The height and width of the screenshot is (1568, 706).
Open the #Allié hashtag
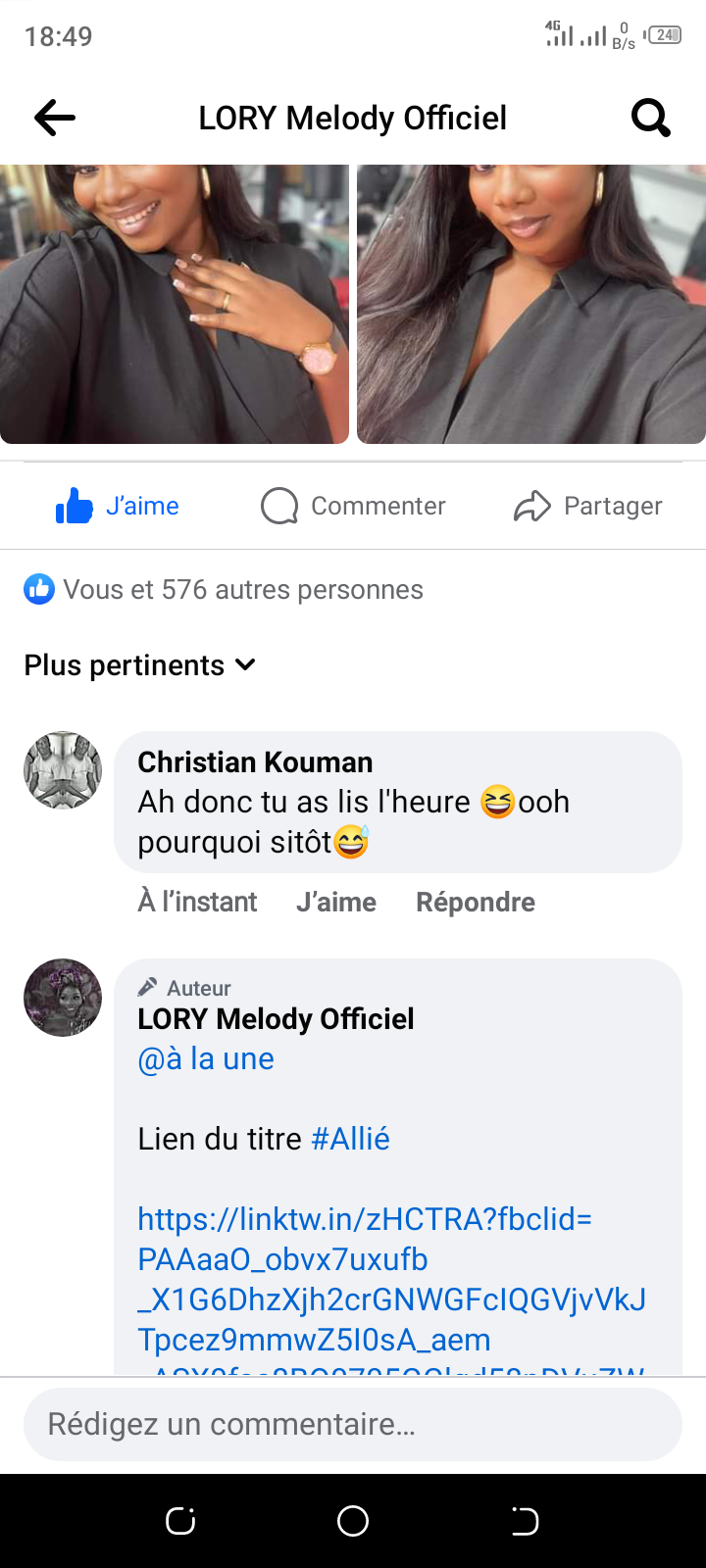(350, 1139)
